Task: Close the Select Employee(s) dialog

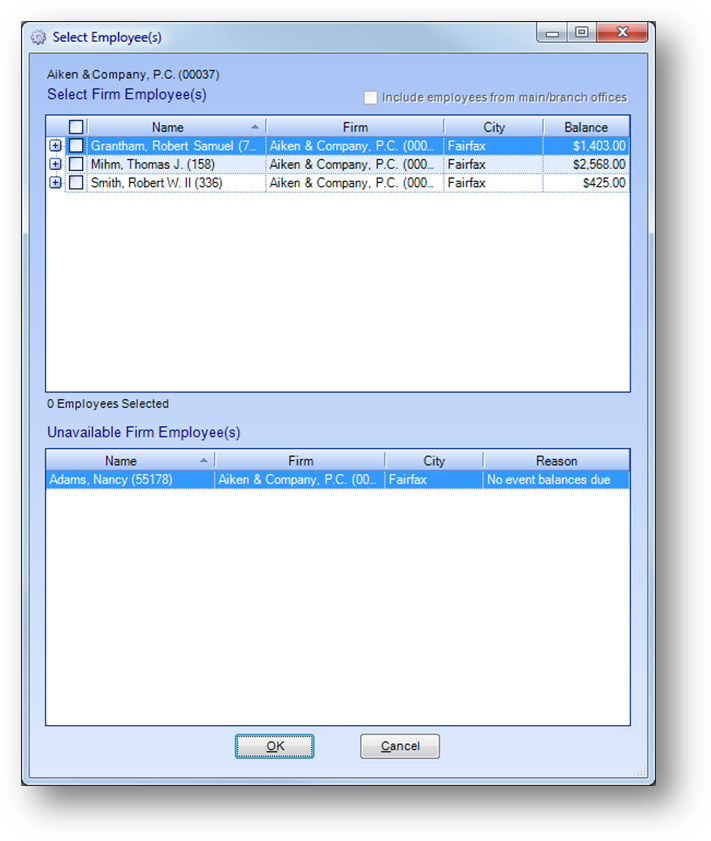Action: 622,33
